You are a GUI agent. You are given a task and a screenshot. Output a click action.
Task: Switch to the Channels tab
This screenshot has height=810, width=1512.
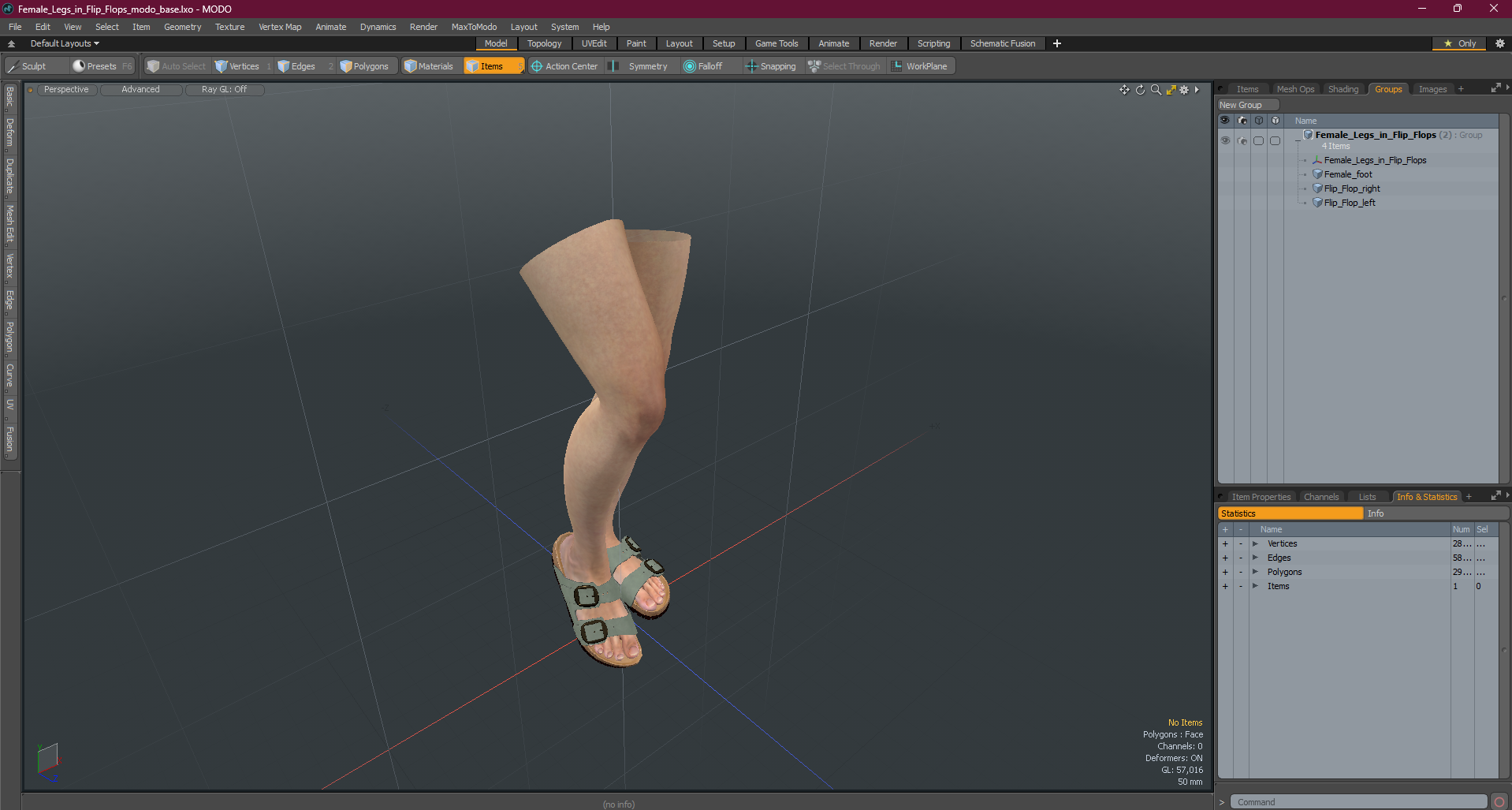[x=1321, y=497]
